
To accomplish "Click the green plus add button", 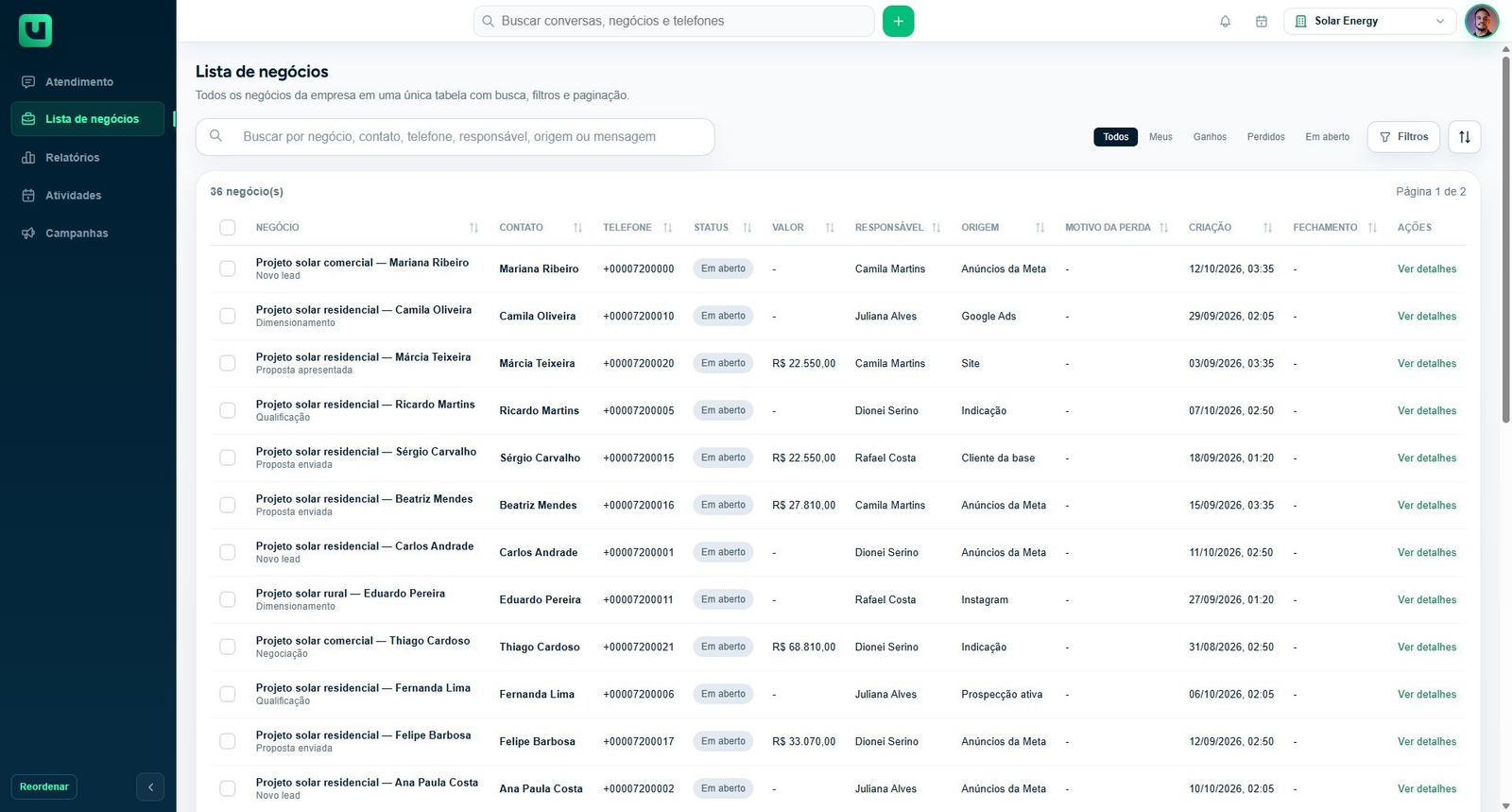I will click(898, 21).
